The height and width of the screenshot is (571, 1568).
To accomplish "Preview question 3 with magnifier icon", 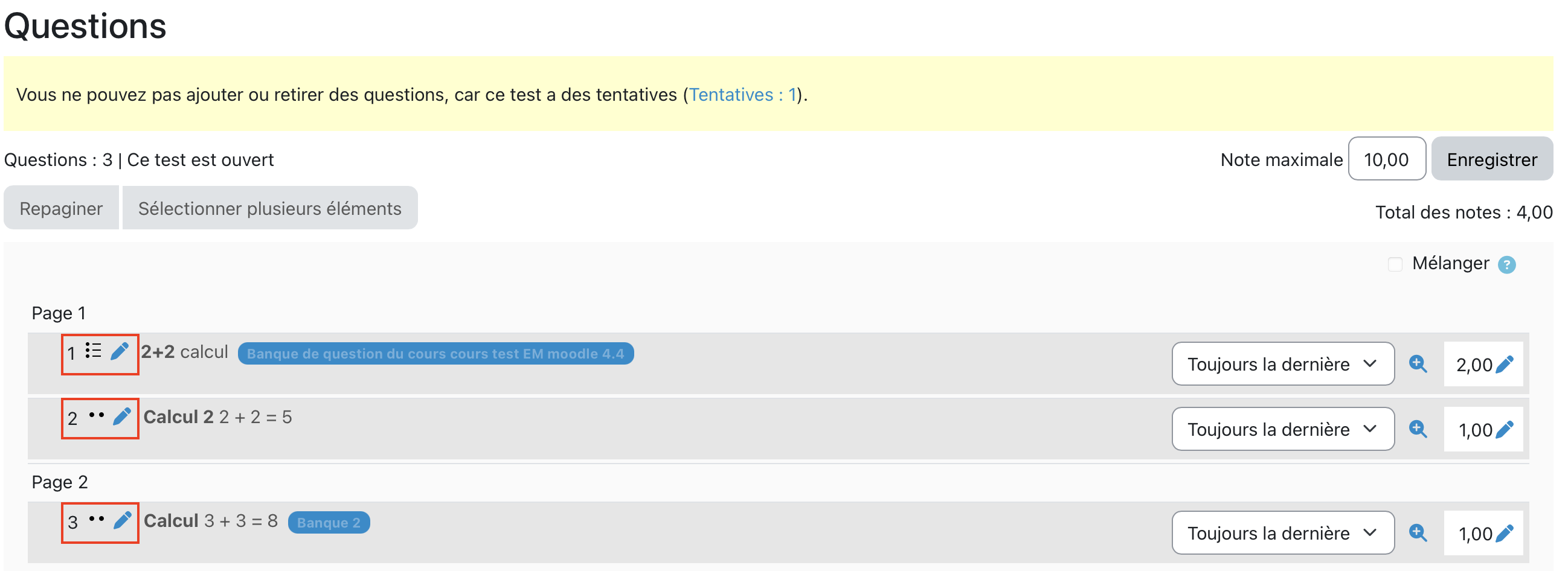I will [x=1418, y=533].
